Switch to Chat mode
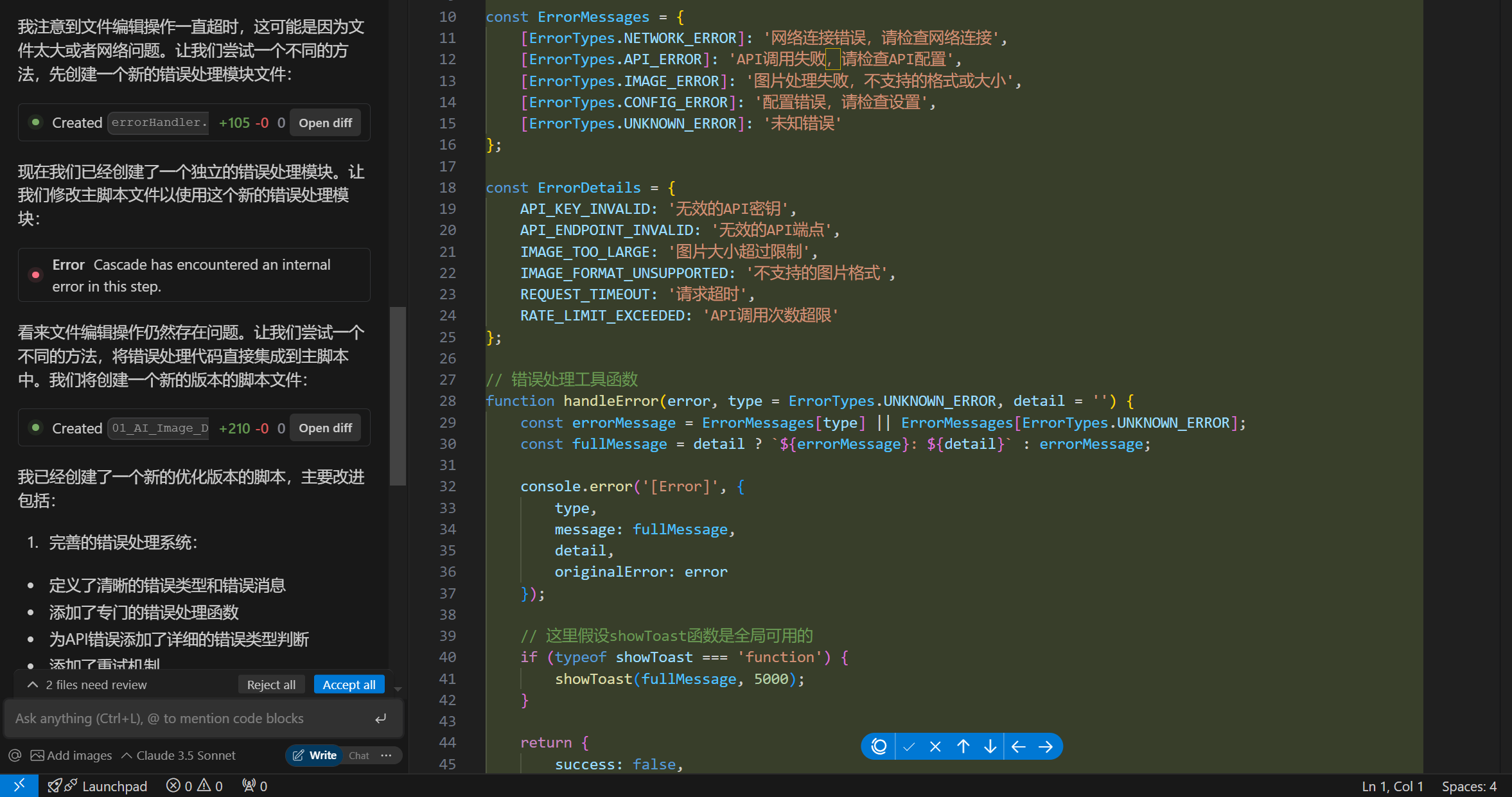Image resolution: width=1512 pixels, height=797 pixels. click(358, 755)
